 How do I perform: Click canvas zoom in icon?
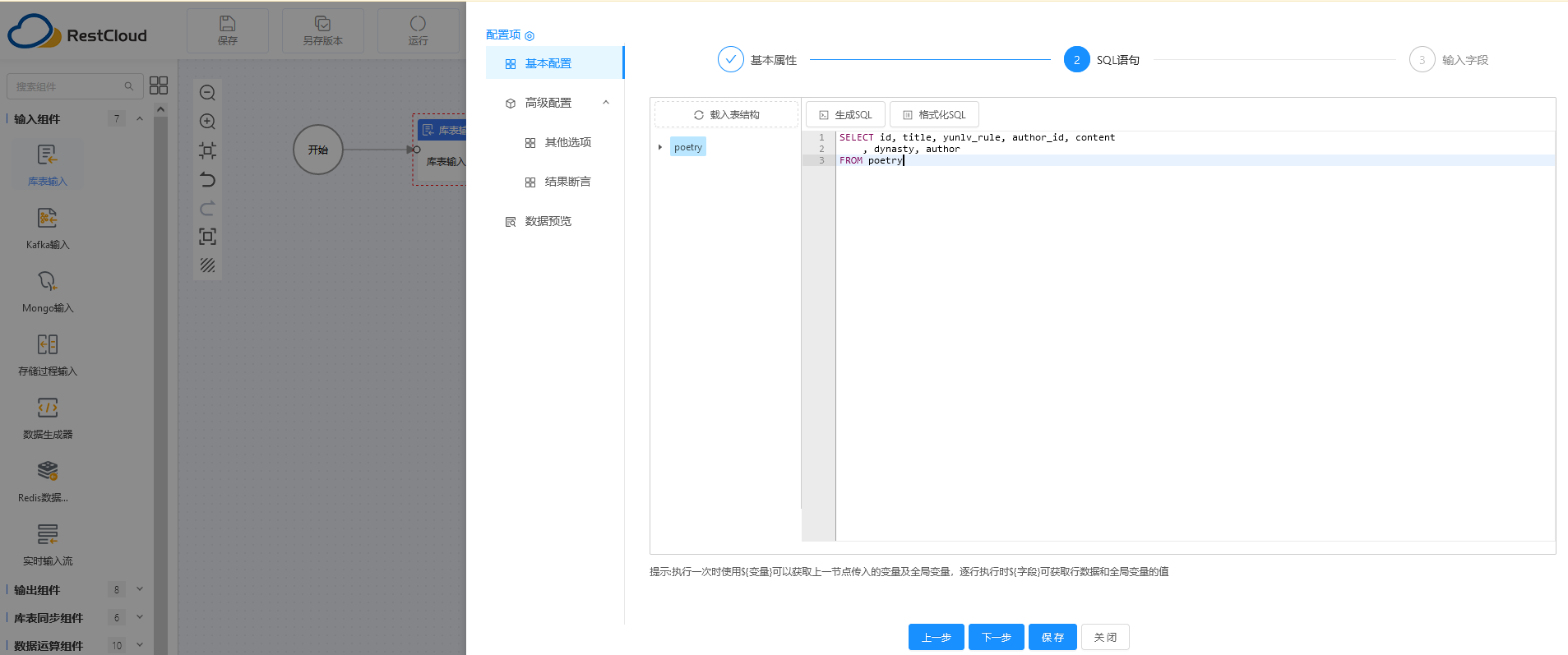click(x=207, y=122)
